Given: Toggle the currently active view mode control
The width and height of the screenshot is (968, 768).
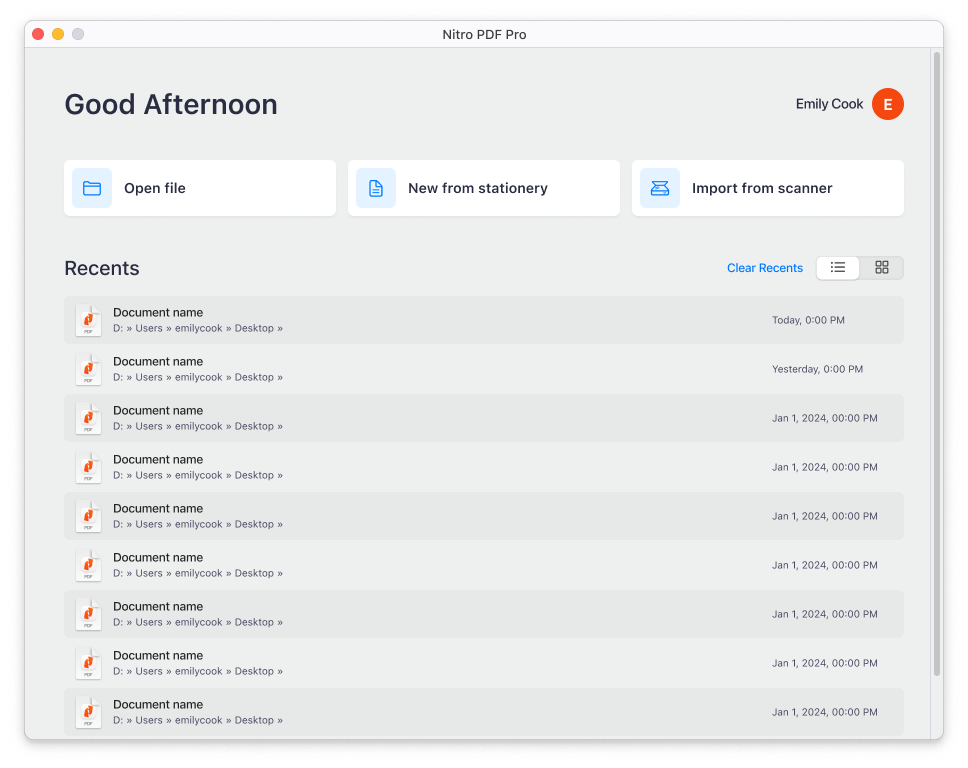Looking at the screenshot, I should tap(837, 267).
